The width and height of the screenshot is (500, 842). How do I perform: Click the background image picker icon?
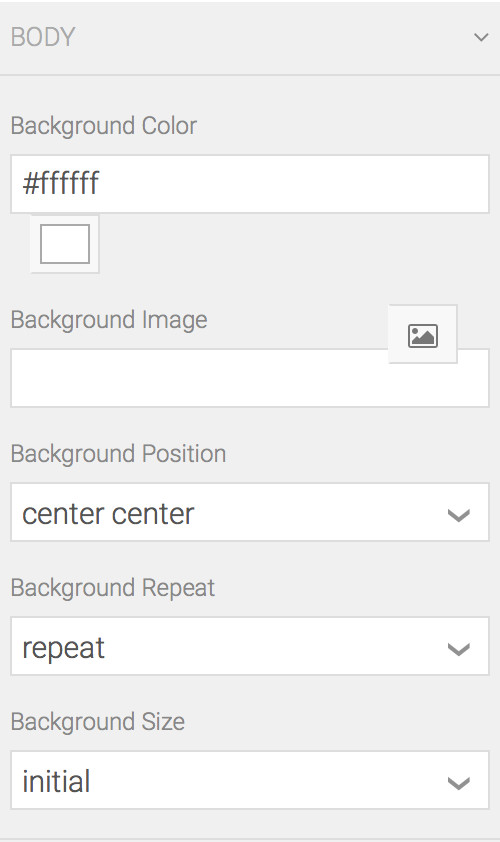coord(423,335)
